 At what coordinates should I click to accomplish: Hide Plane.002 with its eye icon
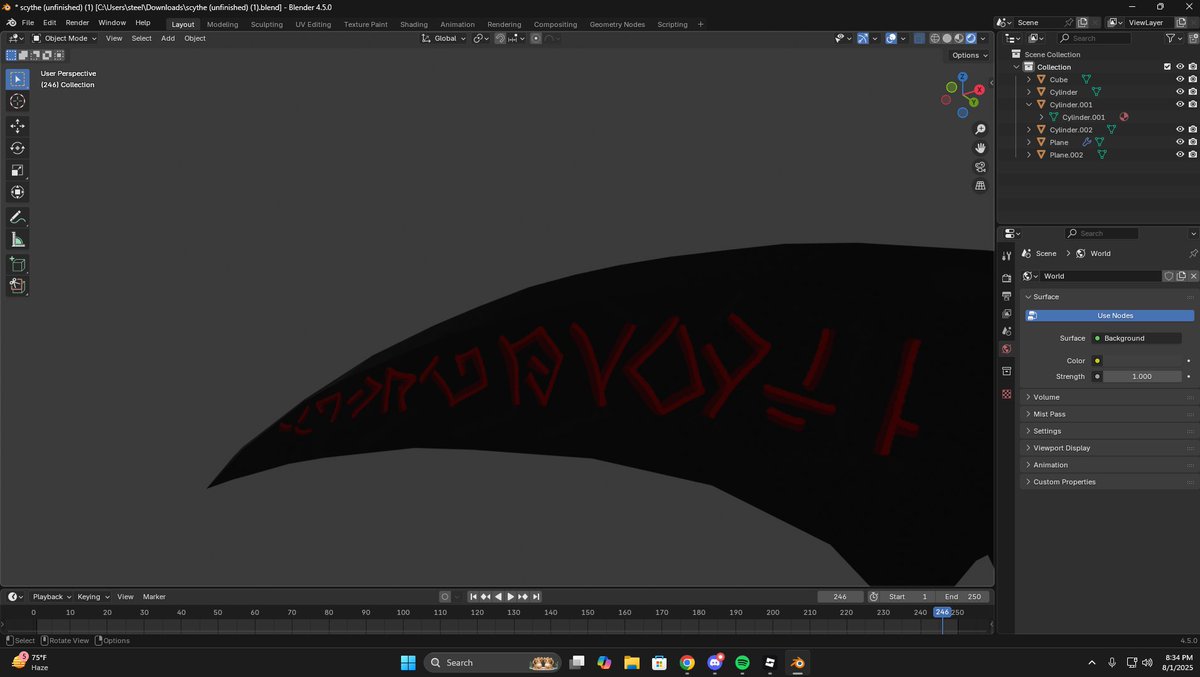tap(1180, 155)
